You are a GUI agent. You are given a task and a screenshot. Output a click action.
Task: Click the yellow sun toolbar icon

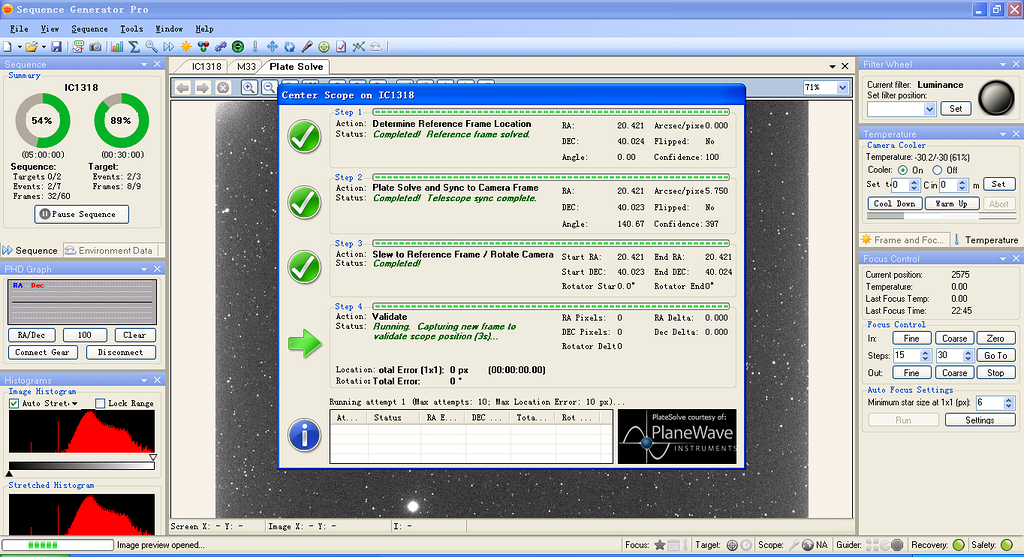point(186,47)
